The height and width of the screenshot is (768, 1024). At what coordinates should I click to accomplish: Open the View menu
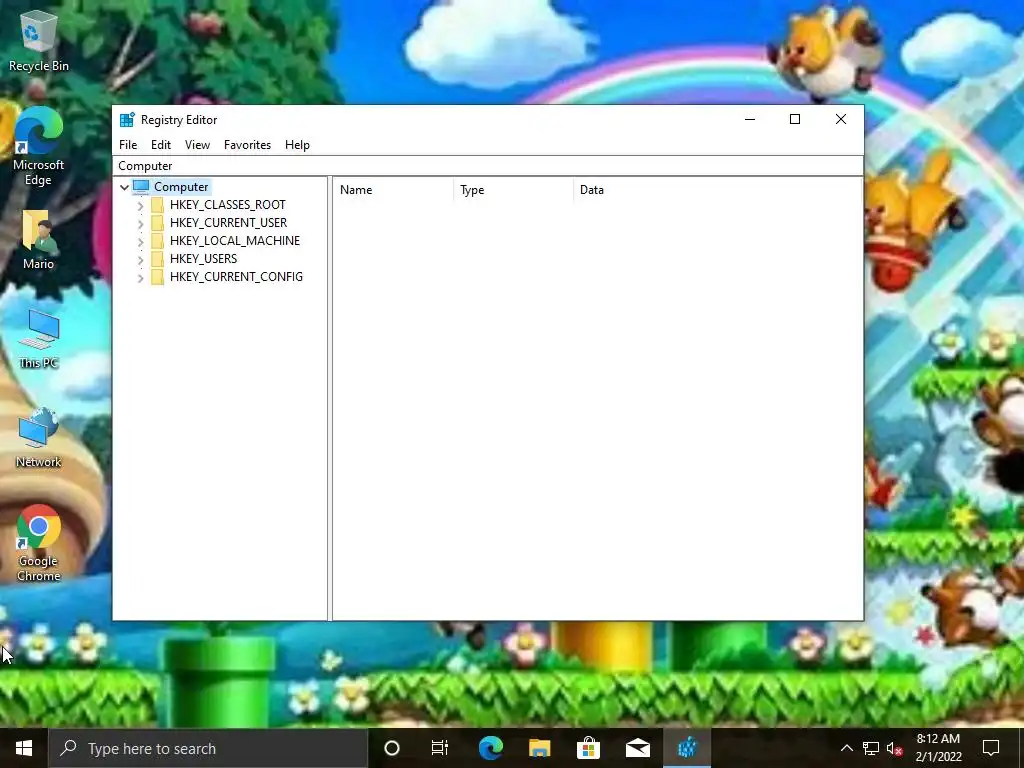(x=197, y=145)
